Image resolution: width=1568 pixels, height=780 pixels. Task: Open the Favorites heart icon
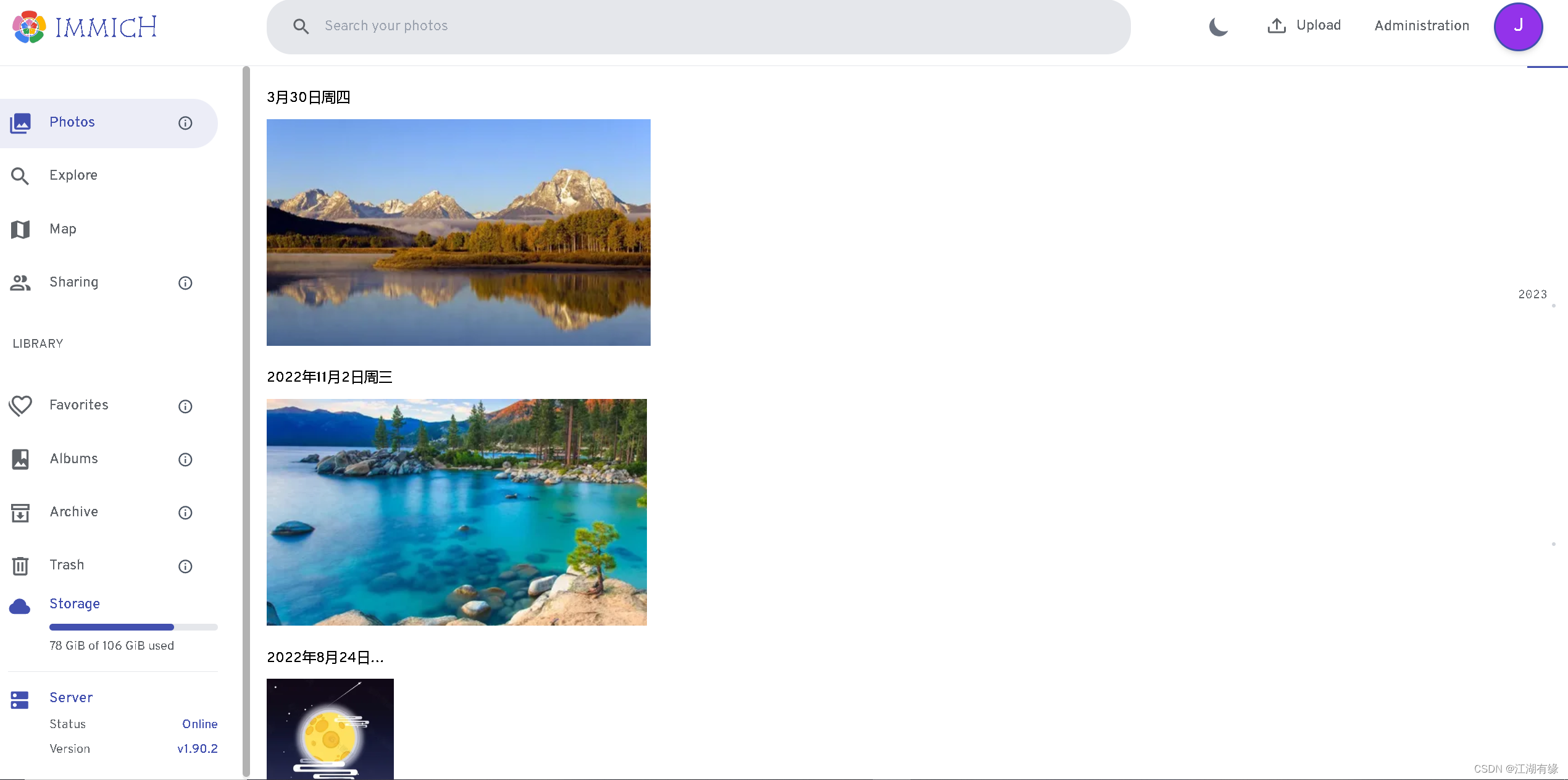(x=20, y=406)
